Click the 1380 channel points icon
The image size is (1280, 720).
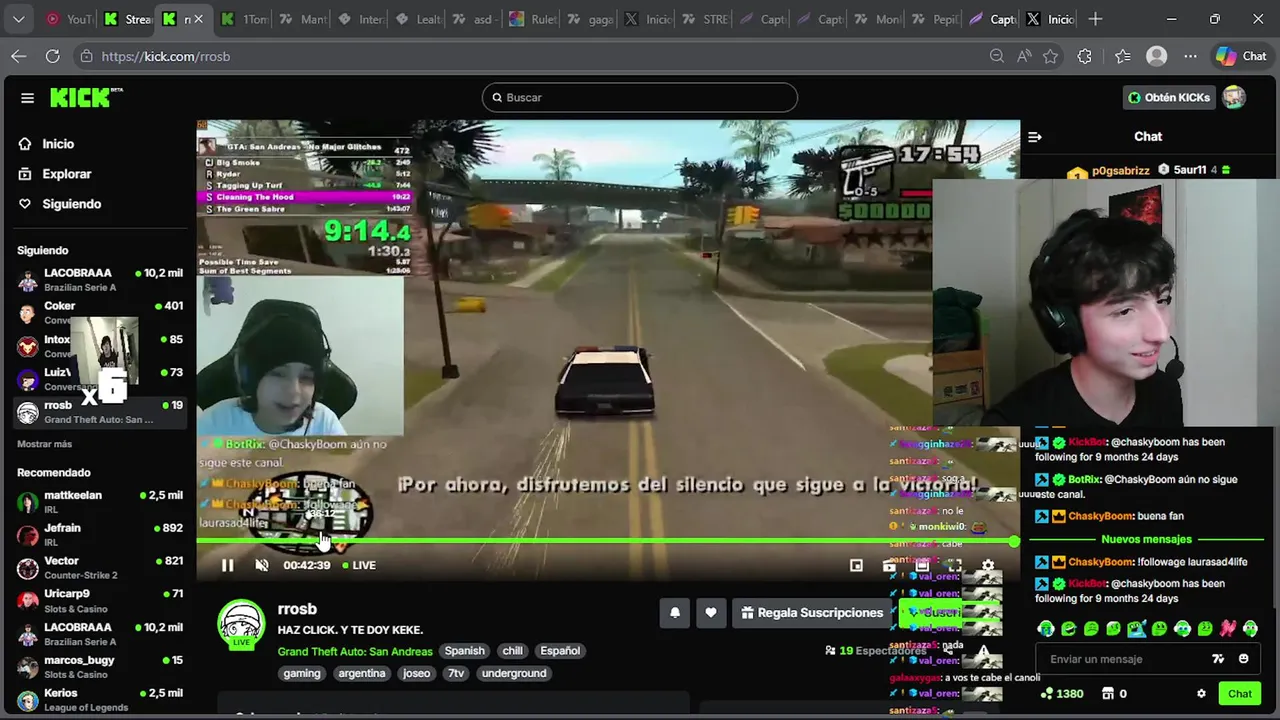point(1046,694)
